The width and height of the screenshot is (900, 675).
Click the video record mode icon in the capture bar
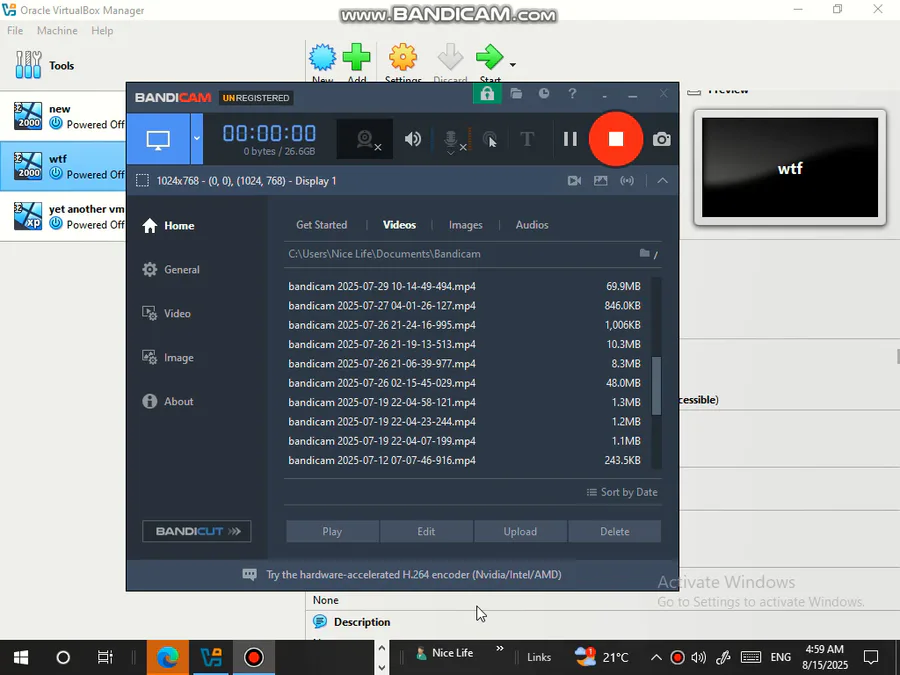point(574,181)
